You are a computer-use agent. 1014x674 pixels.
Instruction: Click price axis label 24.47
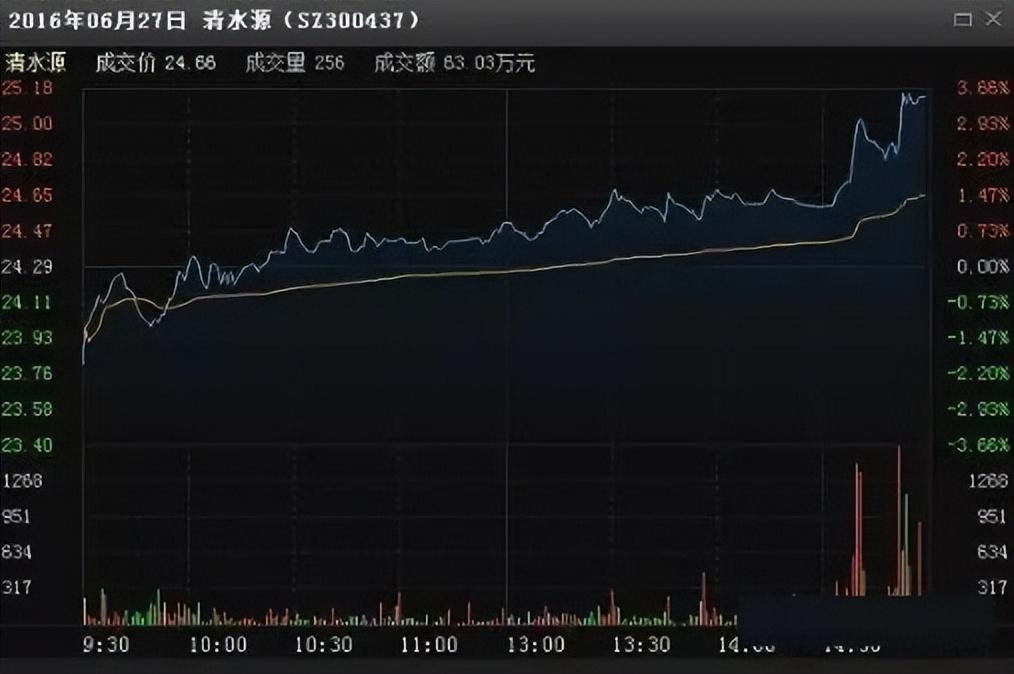coord(27,231)
